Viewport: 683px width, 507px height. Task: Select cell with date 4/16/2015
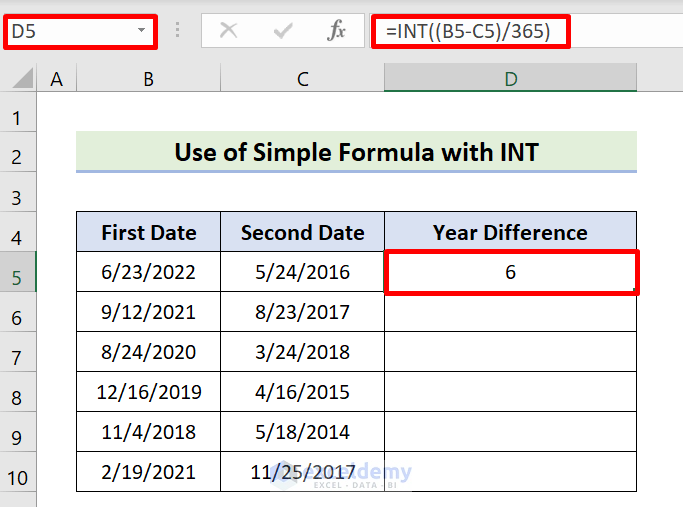pyautogui.click(x=302, y=392)
